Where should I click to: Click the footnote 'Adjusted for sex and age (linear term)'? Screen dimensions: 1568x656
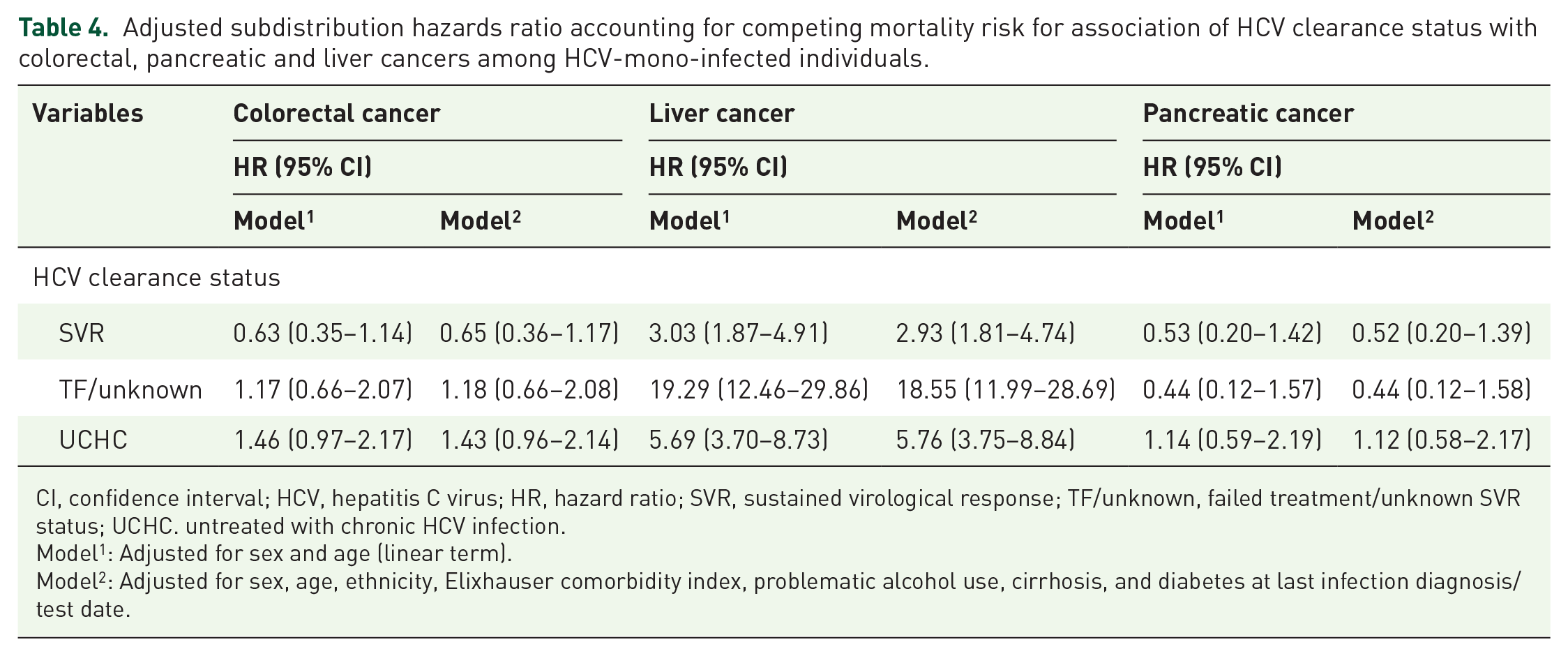click(315, 554)
